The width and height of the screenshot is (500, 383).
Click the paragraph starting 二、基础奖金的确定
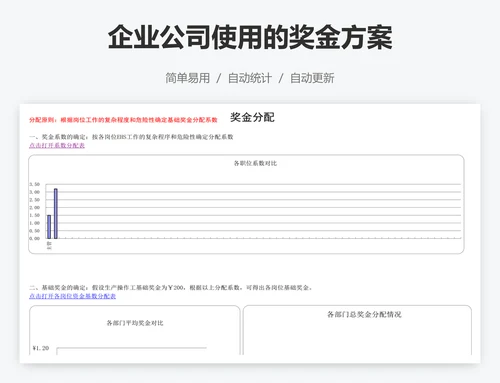pos(171,287)
